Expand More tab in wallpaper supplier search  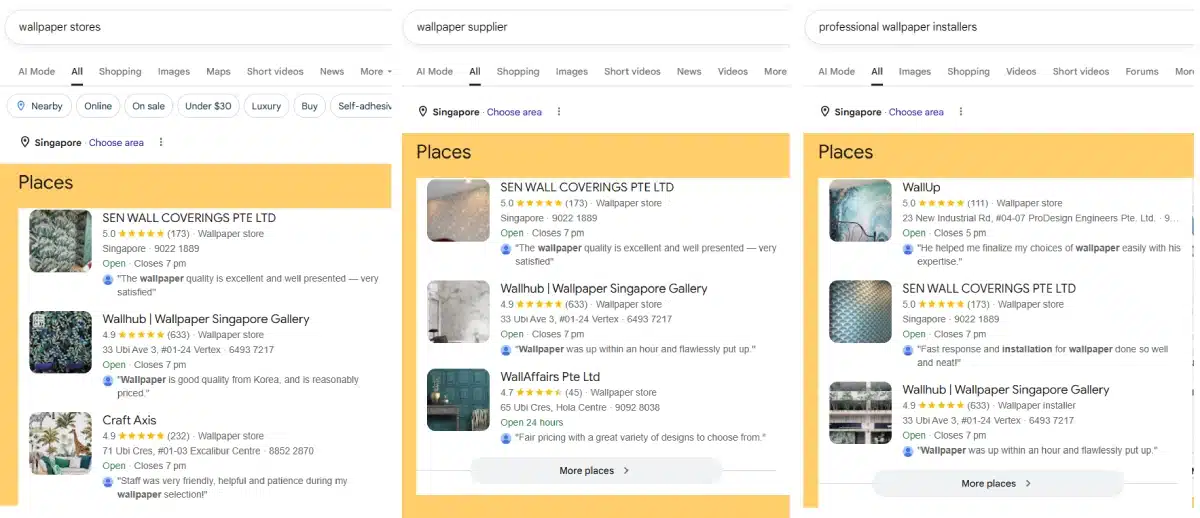point(776,72)
